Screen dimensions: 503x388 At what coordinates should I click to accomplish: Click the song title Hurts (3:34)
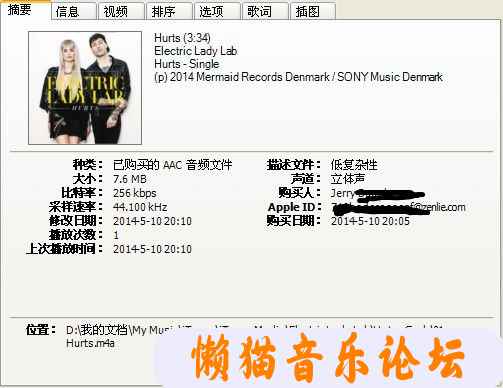(182, 38)
